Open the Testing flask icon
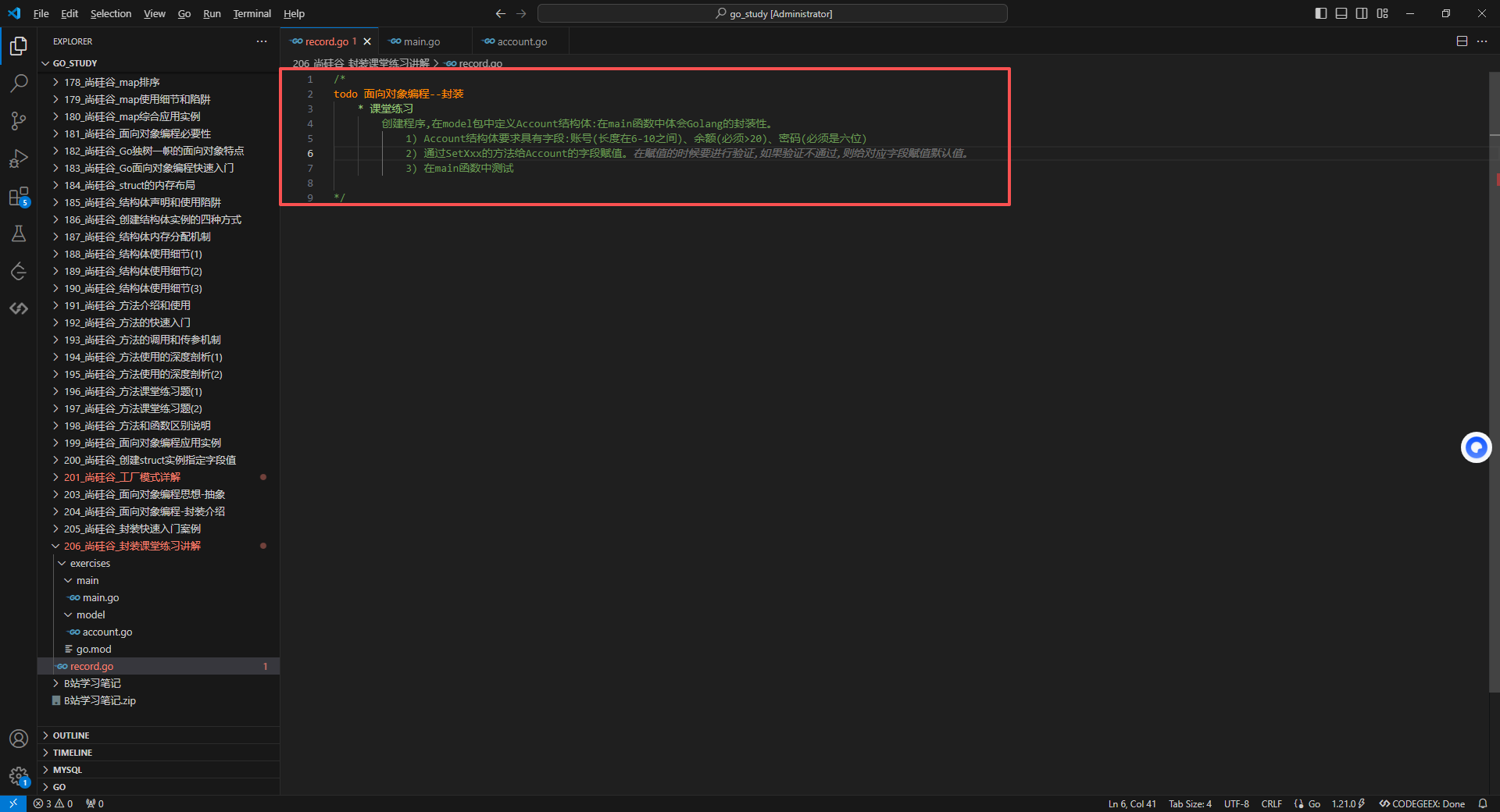 [x=19, y=233]
